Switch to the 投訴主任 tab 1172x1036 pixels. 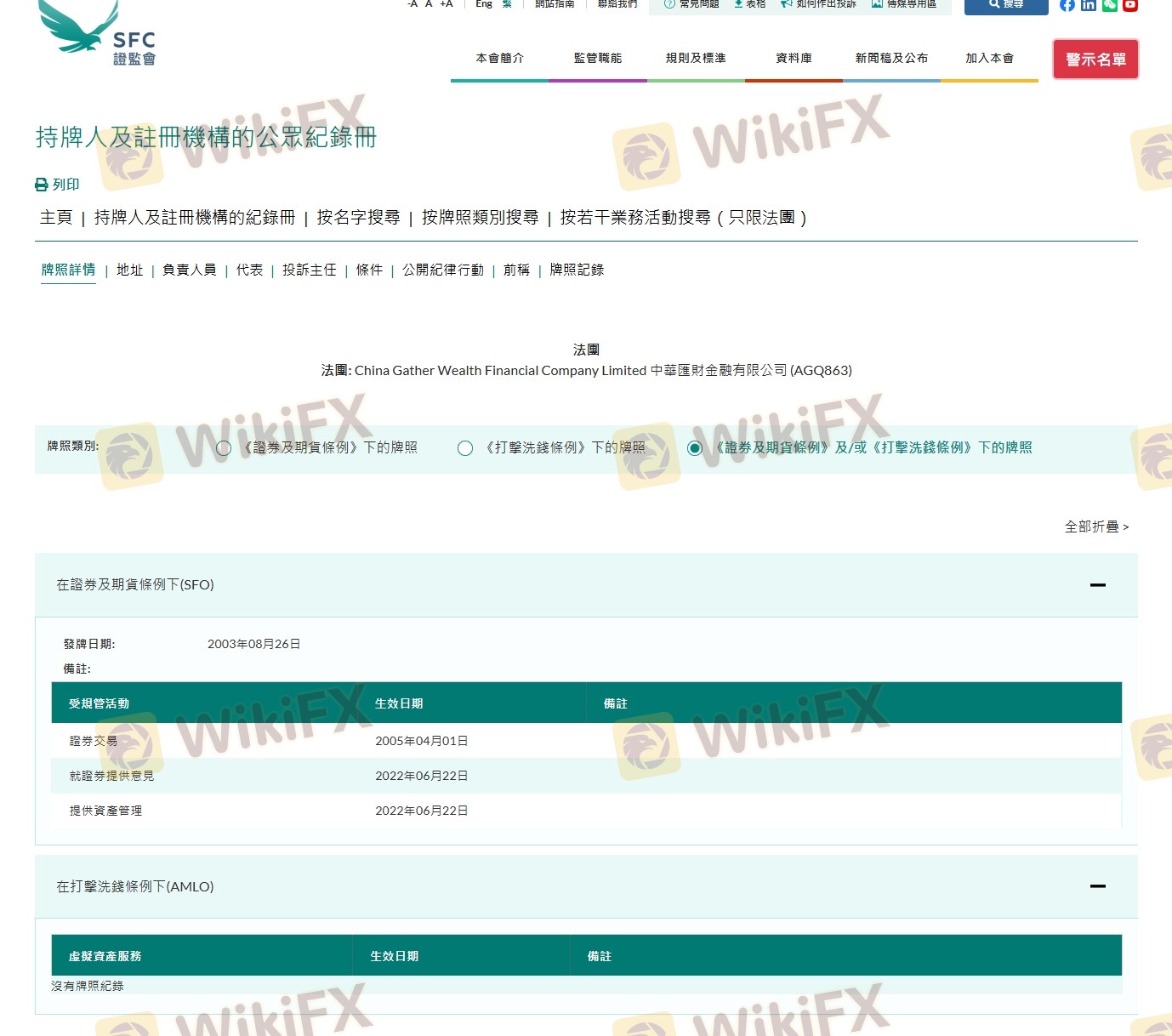[310, 270]
